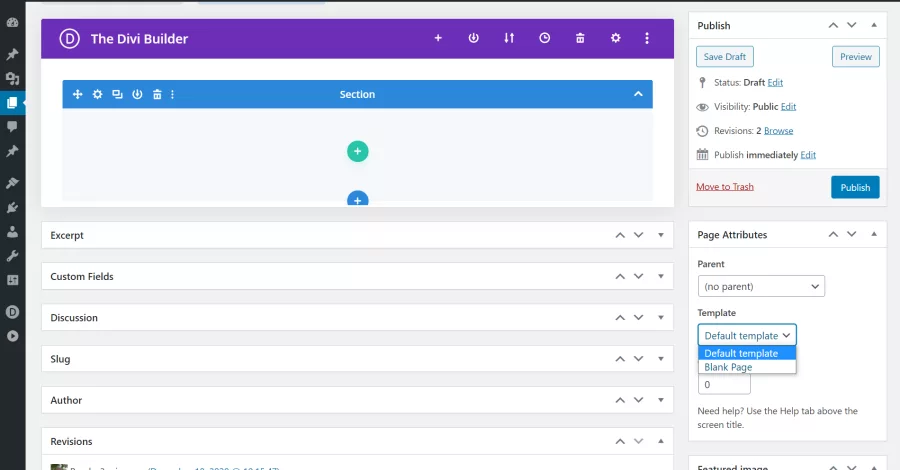Open Section three-dot options icon
The image size is (900, 470).
pyautogui.click(x=172, y=94)
